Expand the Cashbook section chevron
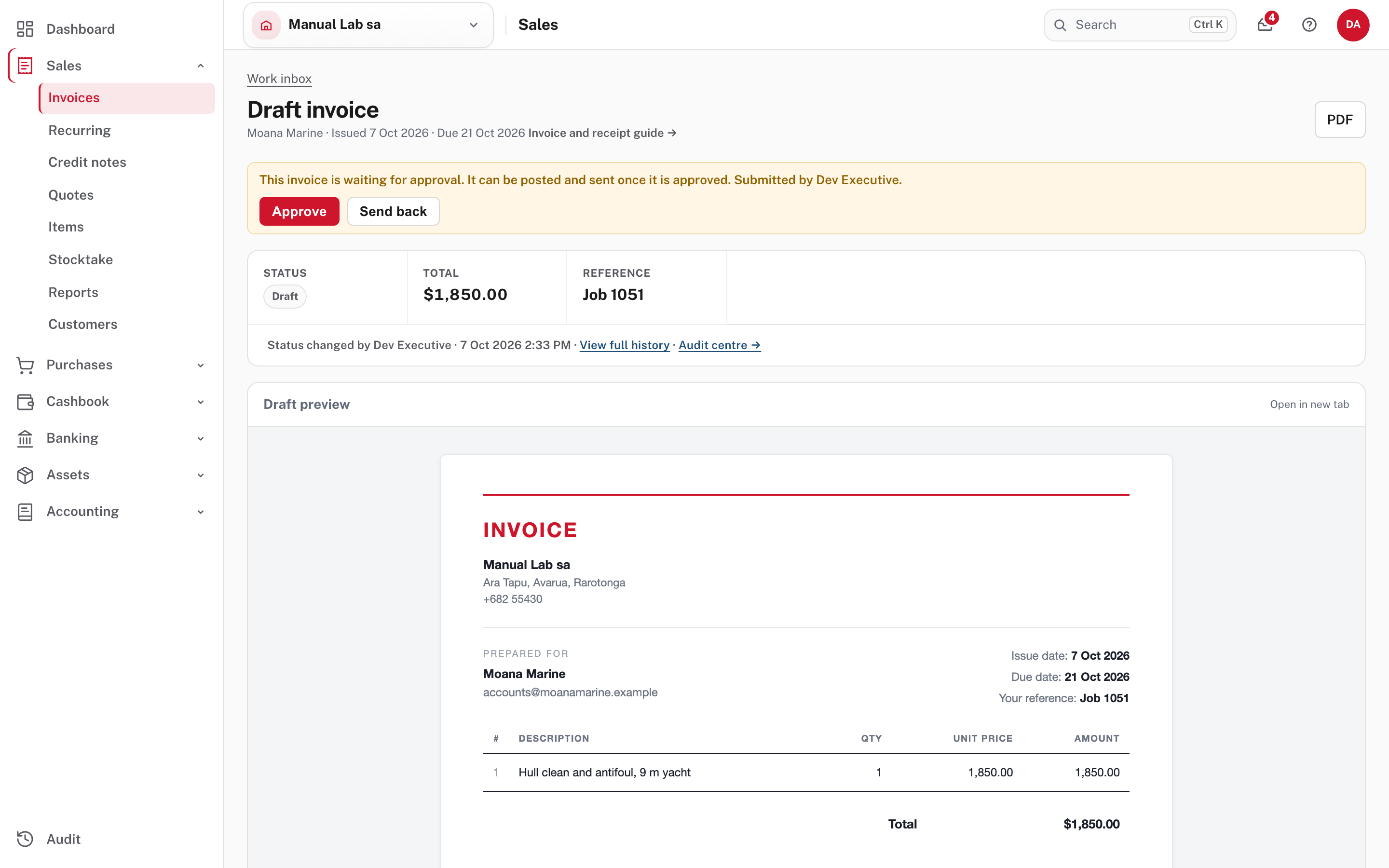This screenshot has width=1389, height=868. point(201,402)
